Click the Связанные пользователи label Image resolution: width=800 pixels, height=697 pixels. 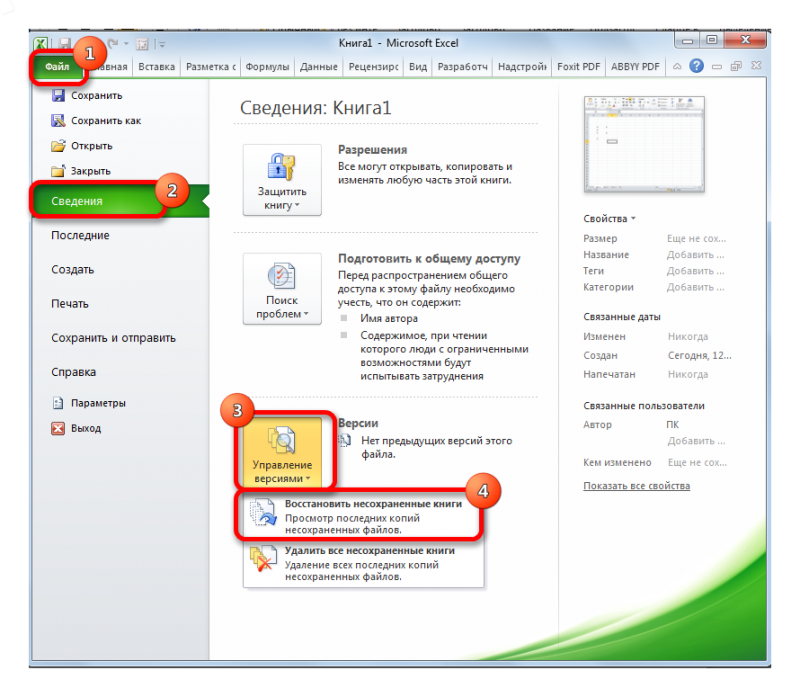coord(644,406)
